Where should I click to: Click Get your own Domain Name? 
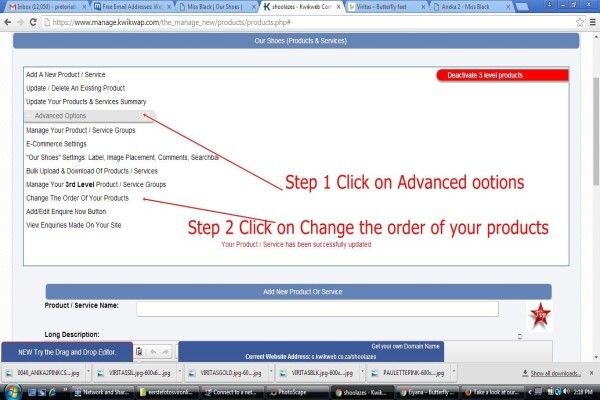tap(405, 346)
